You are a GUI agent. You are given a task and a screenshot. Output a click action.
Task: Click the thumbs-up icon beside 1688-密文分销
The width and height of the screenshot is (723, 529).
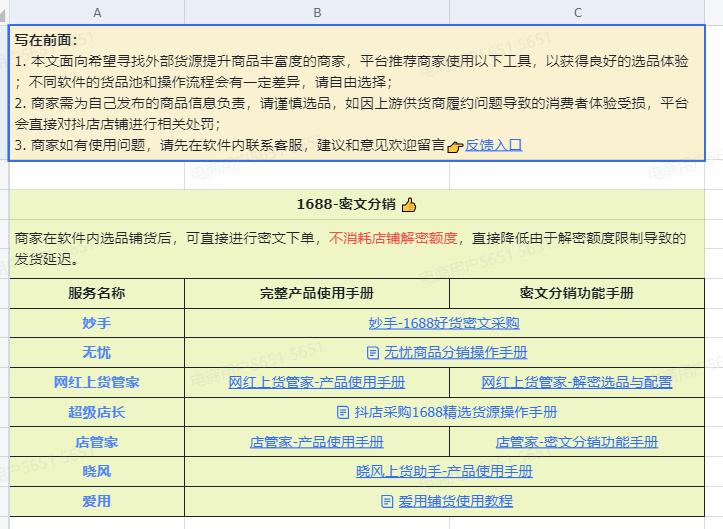point(409,204)
